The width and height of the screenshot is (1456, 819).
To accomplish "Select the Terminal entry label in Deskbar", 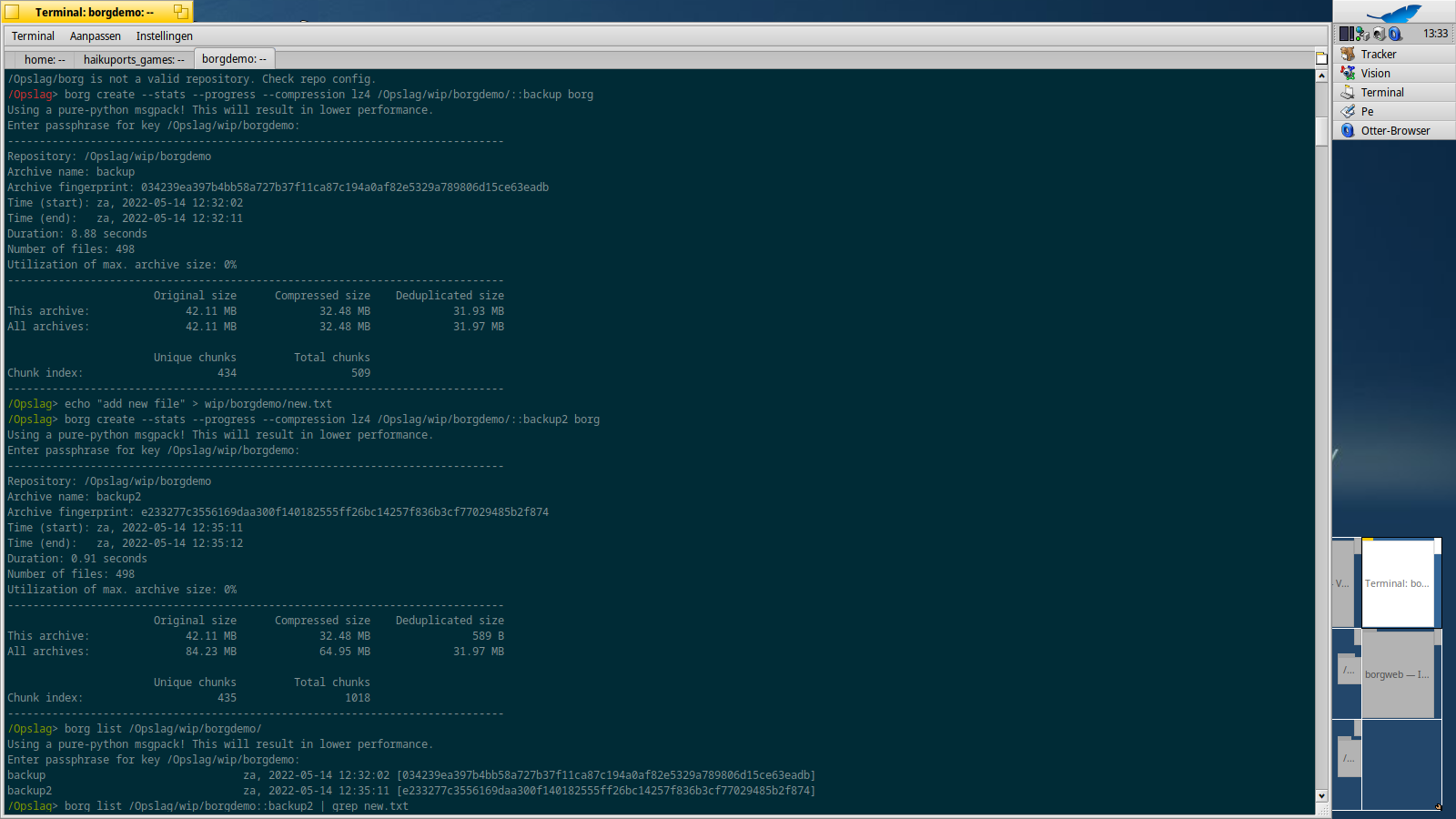I will coord(1382,93).
